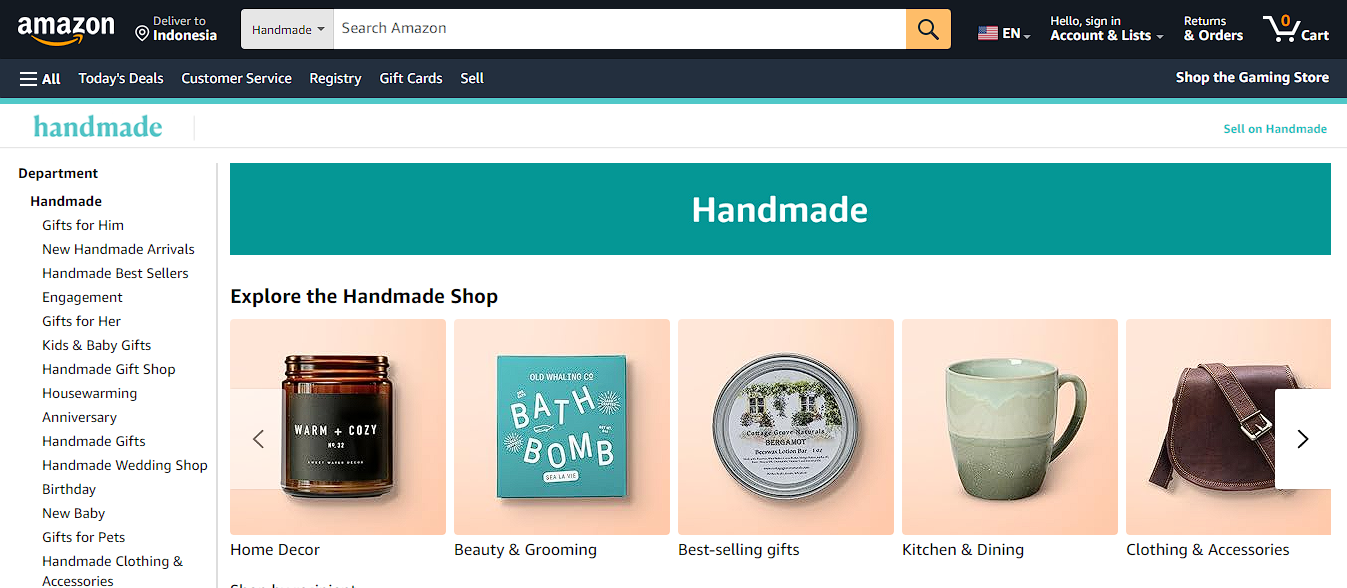Select the Gift Cards menu item

(x=410, y=78)
